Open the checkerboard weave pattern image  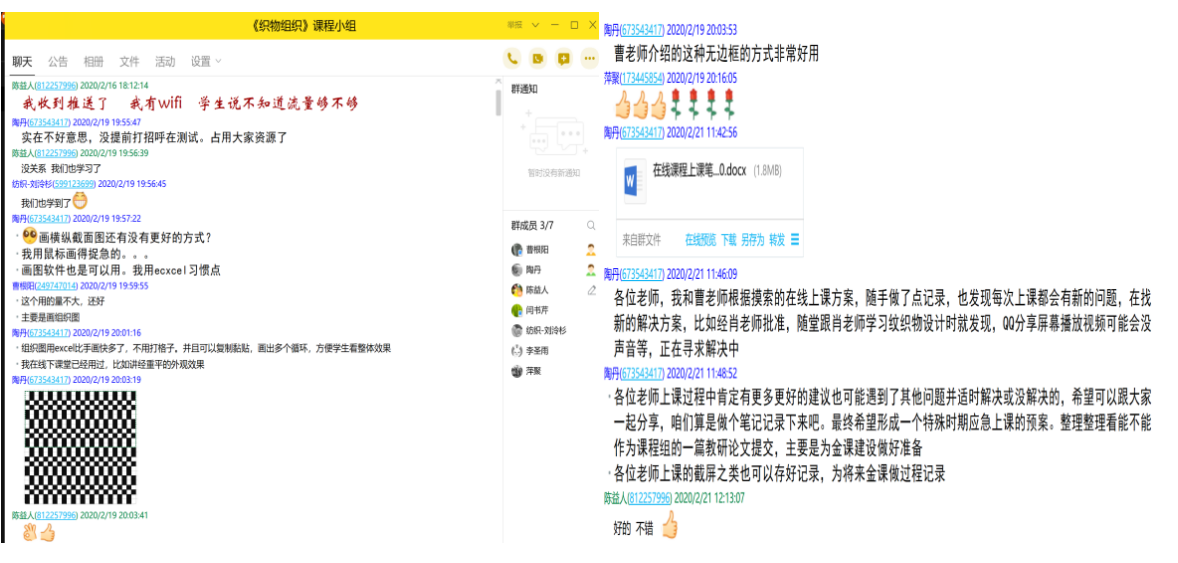(80, 447)
